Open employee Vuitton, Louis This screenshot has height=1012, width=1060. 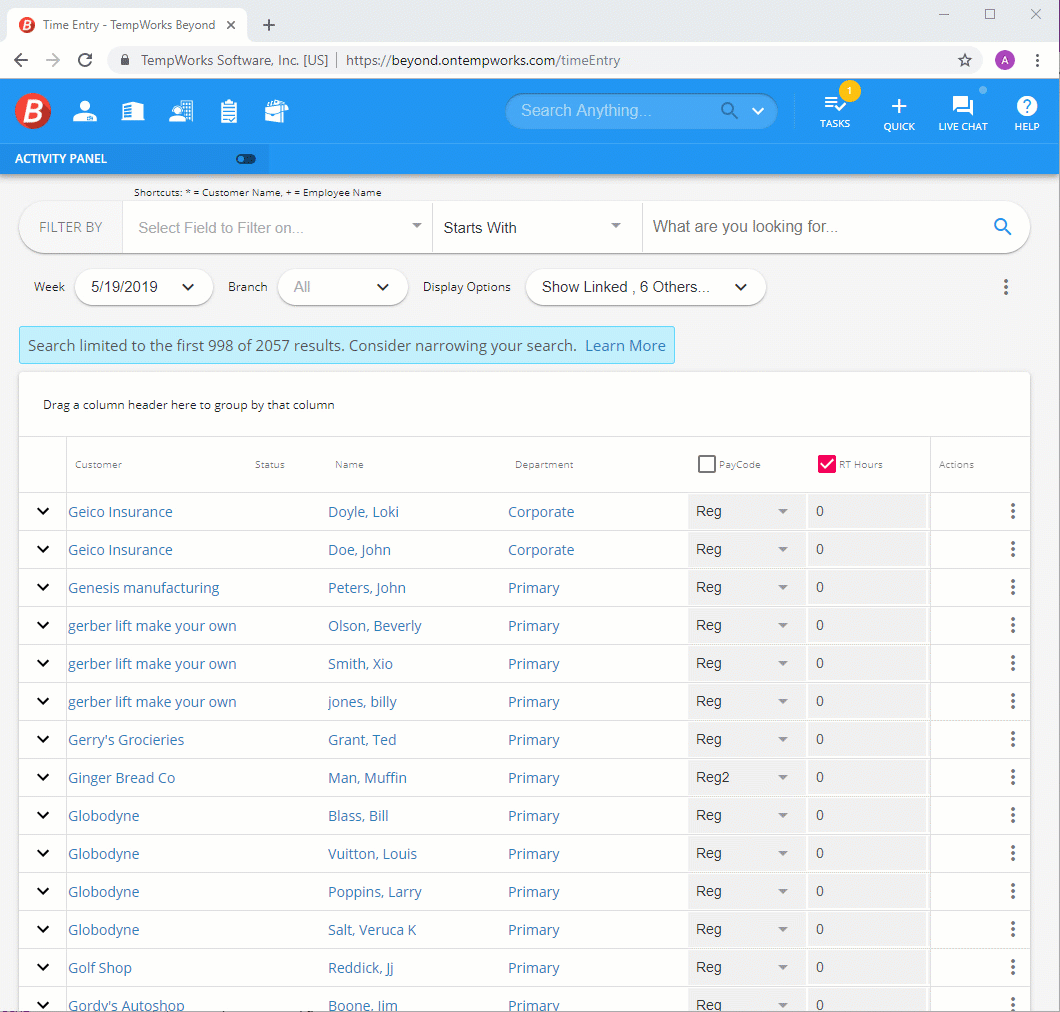(372, 854)
